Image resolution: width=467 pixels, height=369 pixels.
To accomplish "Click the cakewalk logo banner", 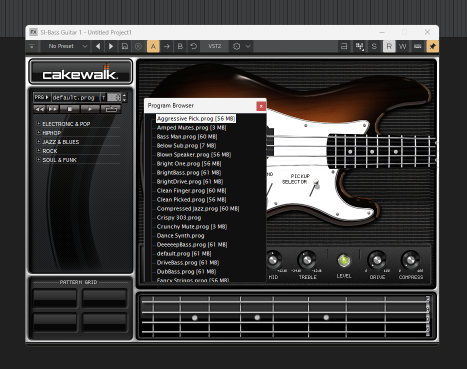I will click(x=80, y=72).
